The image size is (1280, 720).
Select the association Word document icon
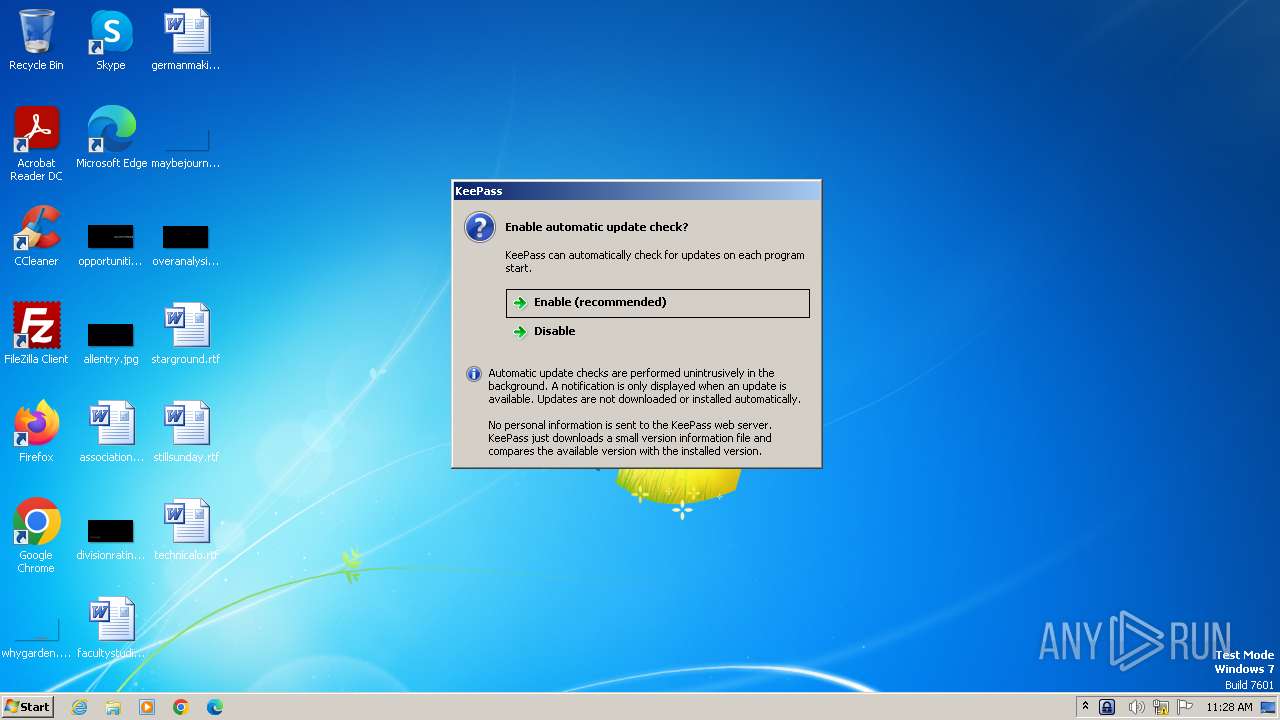tap(111, 432)
